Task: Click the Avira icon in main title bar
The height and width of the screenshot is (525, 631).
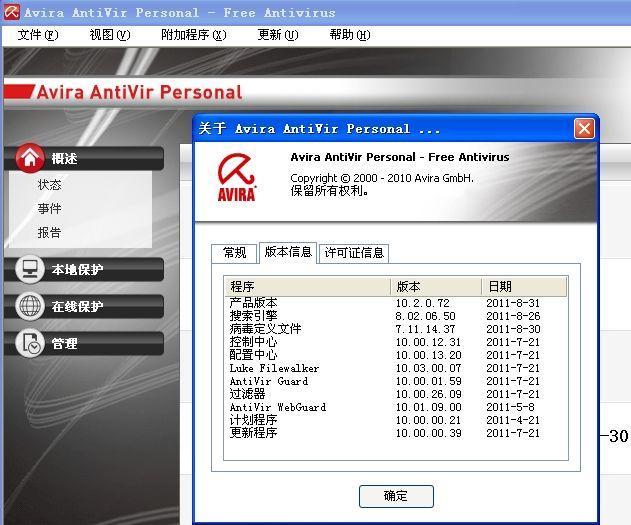Action: click(11, 13)
